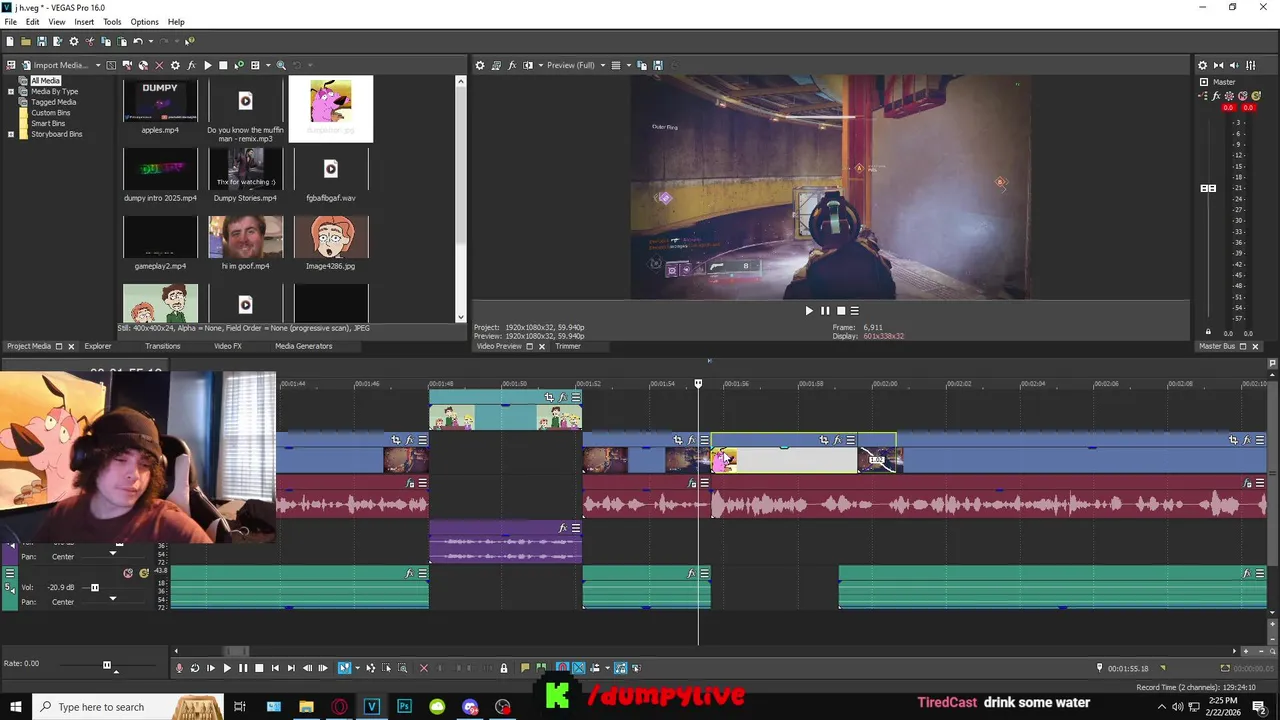Click the What's This help icon
The height and width of the screenshot is (720, 1280).
[189, 41]
